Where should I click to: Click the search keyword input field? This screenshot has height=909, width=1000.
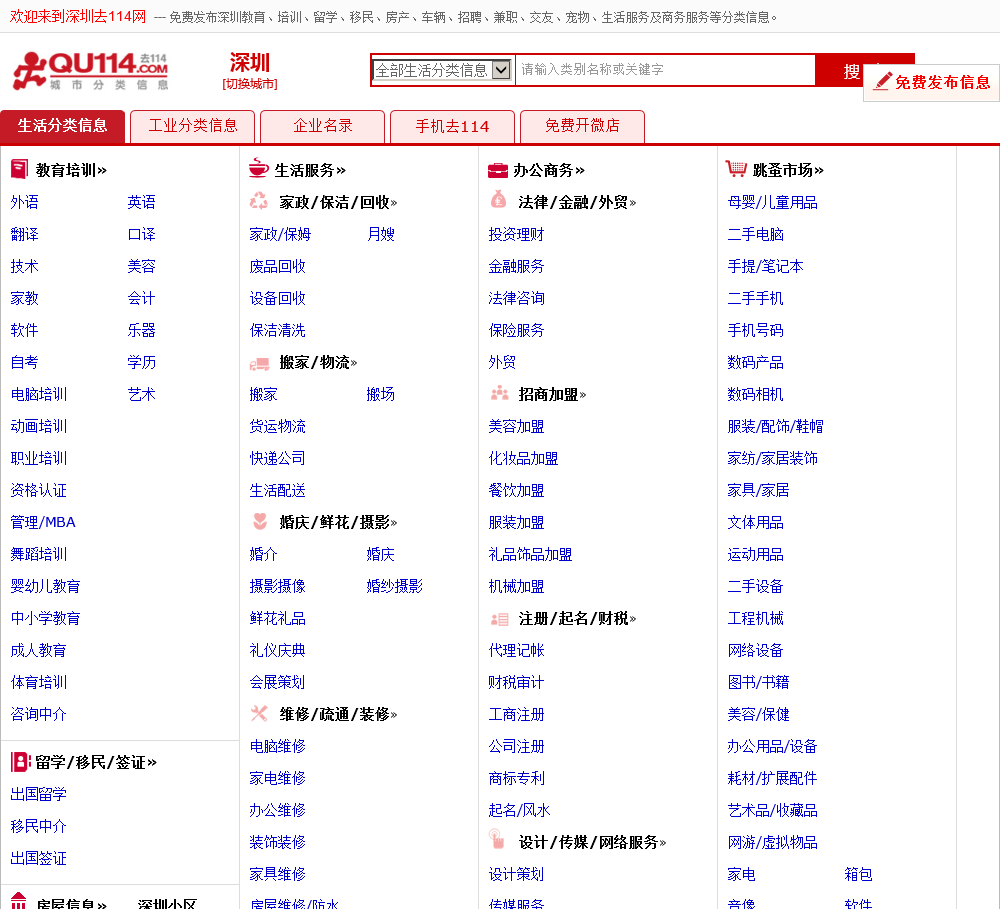pyautogui.click(x=665, y=70)
